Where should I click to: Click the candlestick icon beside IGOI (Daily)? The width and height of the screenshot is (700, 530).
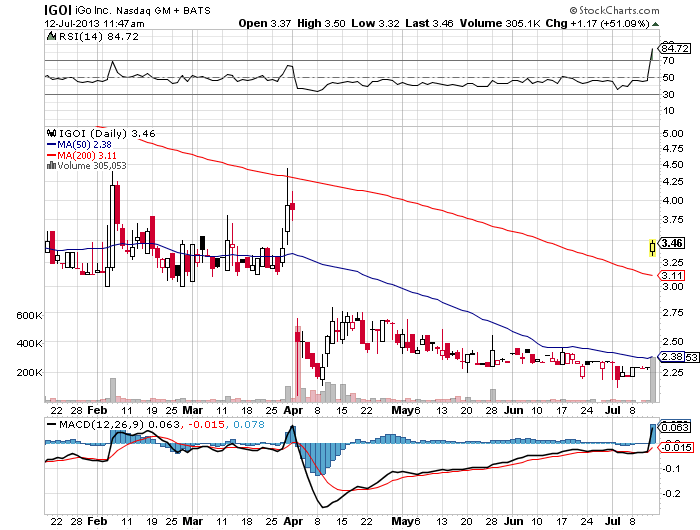(52, 133)
